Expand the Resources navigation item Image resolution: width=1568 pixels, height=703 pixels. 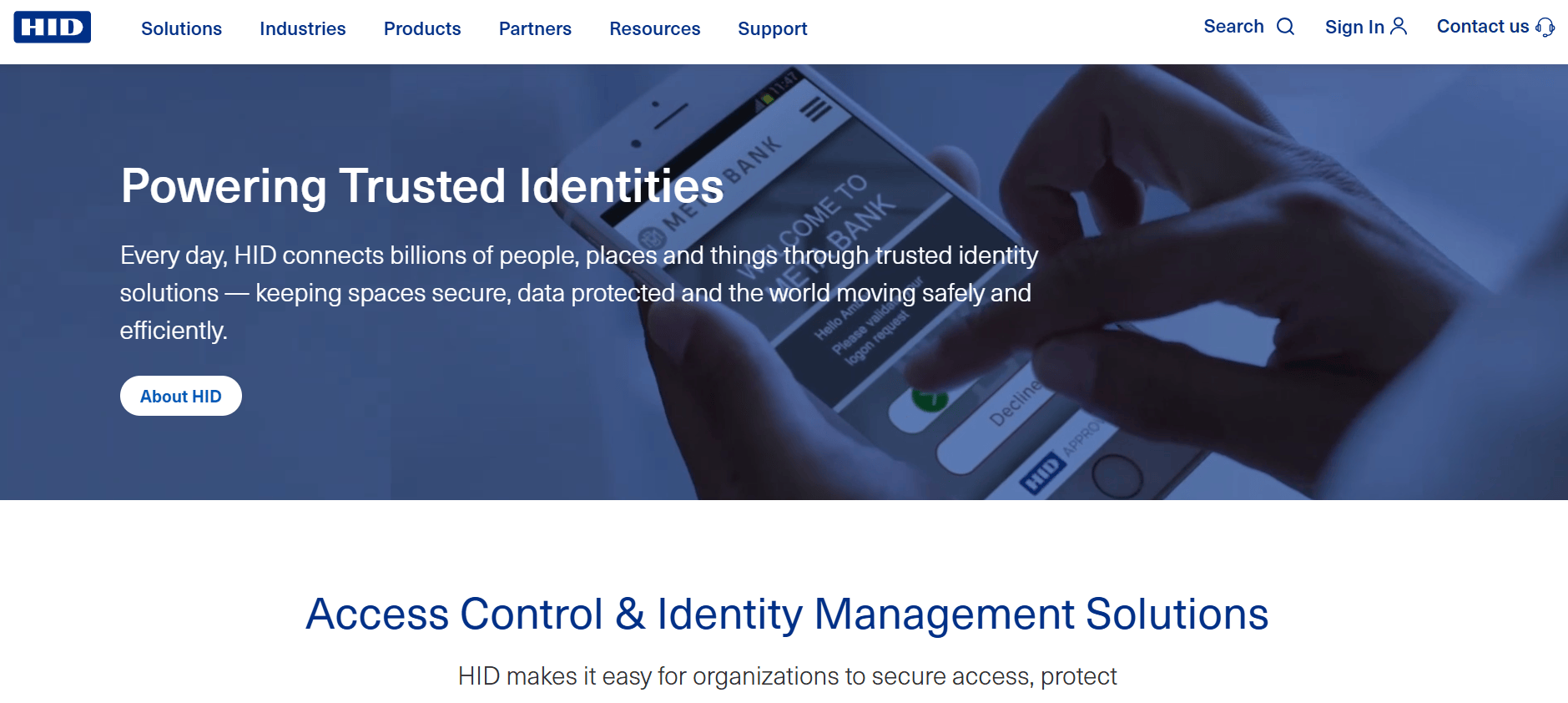(x=655, y=28)
